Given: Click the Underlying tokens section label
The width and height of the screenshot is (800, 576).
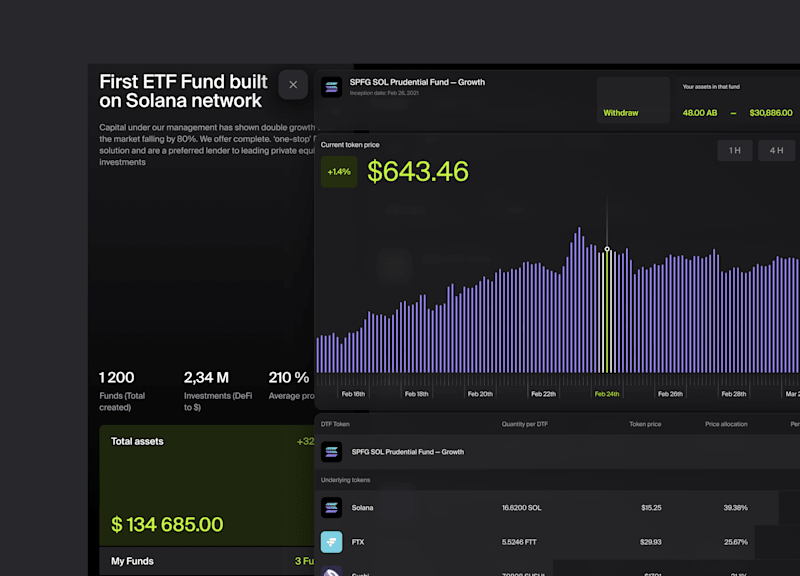Looking at the screenshot, I should click(x=345, y=480).
